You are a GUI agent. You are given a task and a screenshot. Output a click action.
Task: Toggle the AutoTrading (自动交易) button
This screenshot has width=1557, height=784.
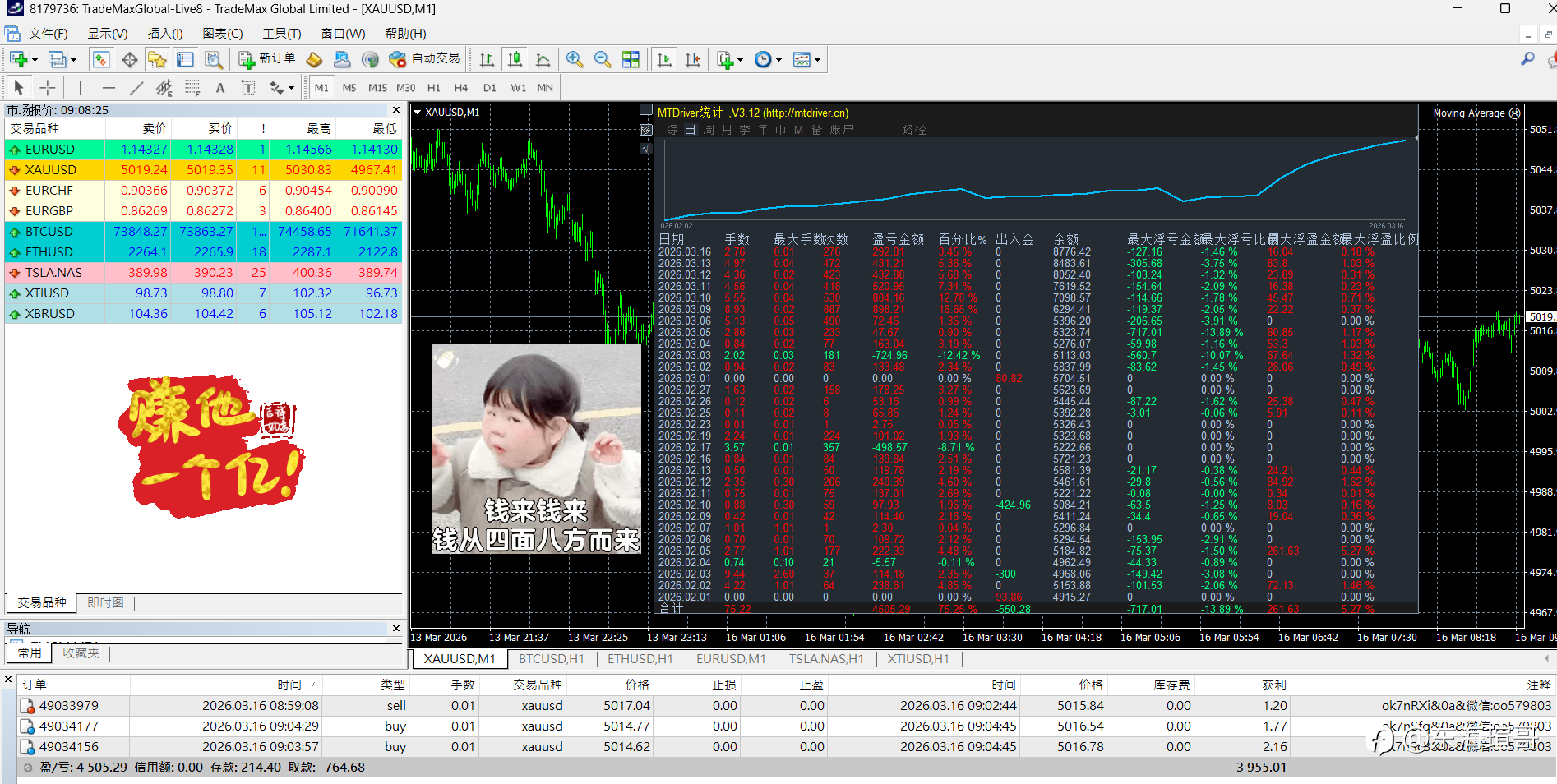pyautogui.click(x=425, y=59)
